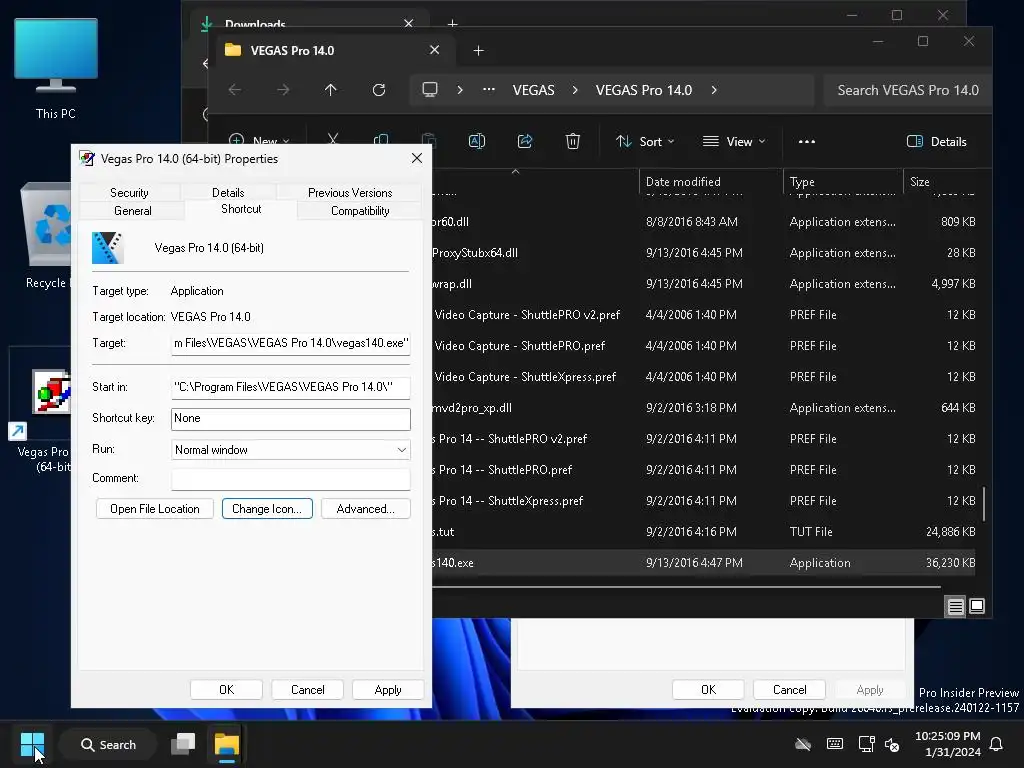This screenshot has width=1024, height=768.
Task: Switch to the General tab
Action: point(133,211)
